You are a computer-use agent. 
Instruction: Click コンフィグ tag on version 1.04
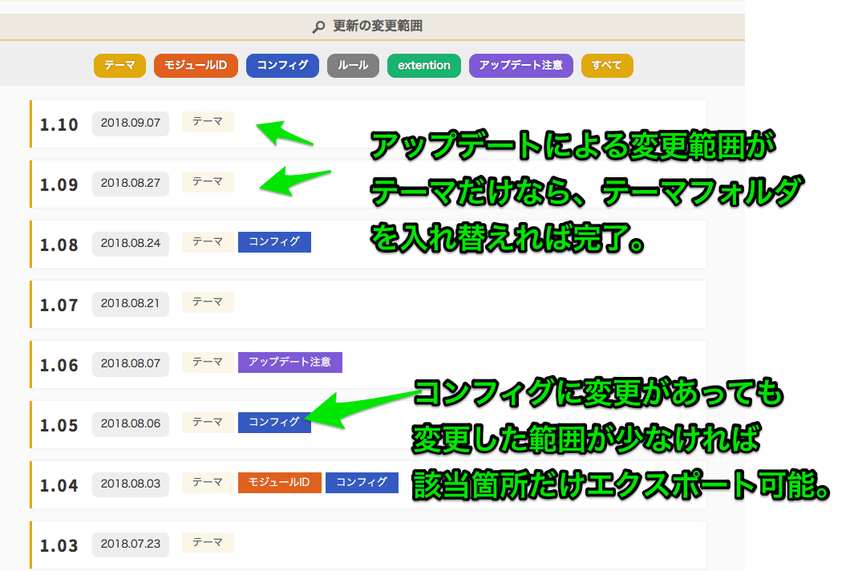362,483
